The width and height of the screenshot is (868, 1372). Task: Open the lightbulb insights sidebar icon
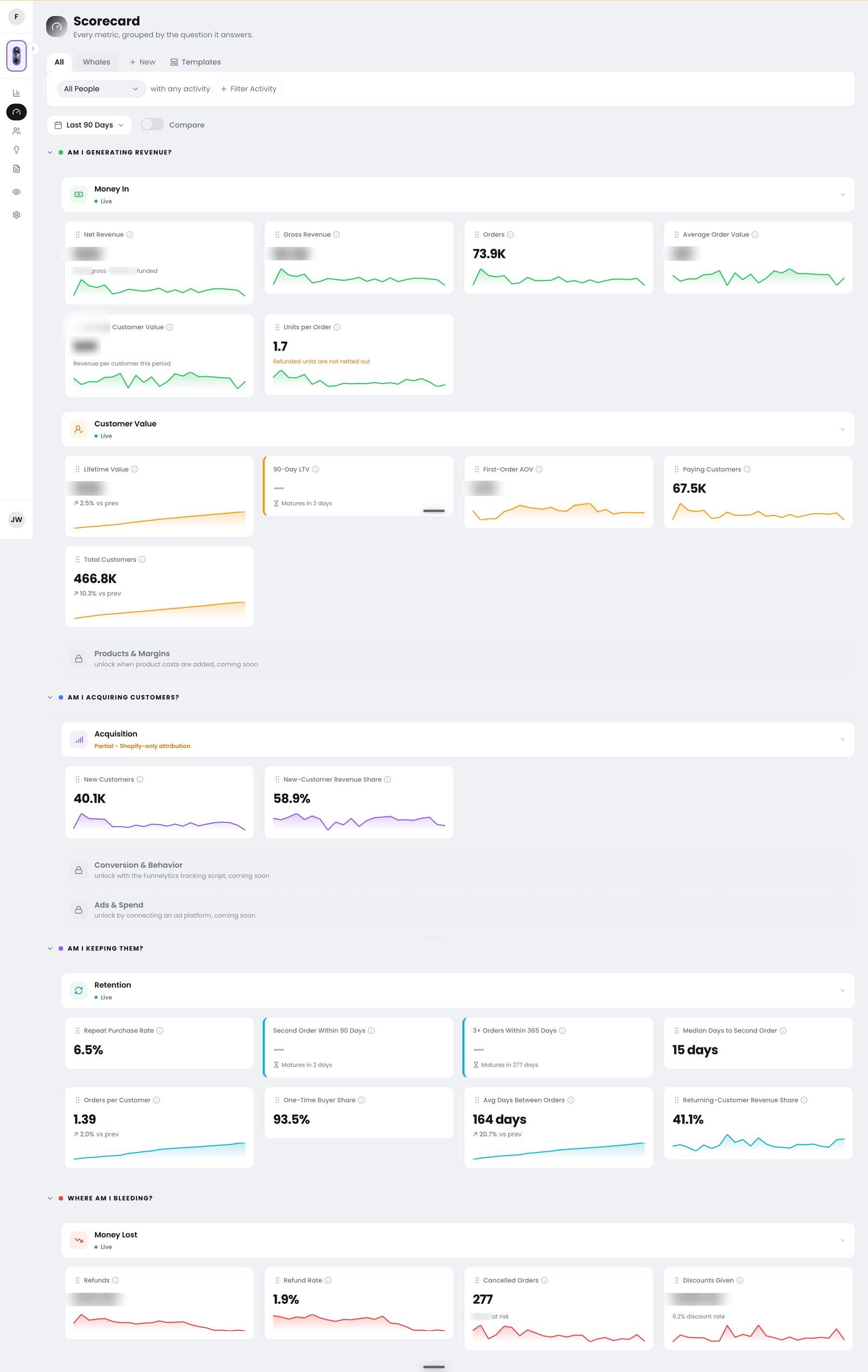coord(16,150)
